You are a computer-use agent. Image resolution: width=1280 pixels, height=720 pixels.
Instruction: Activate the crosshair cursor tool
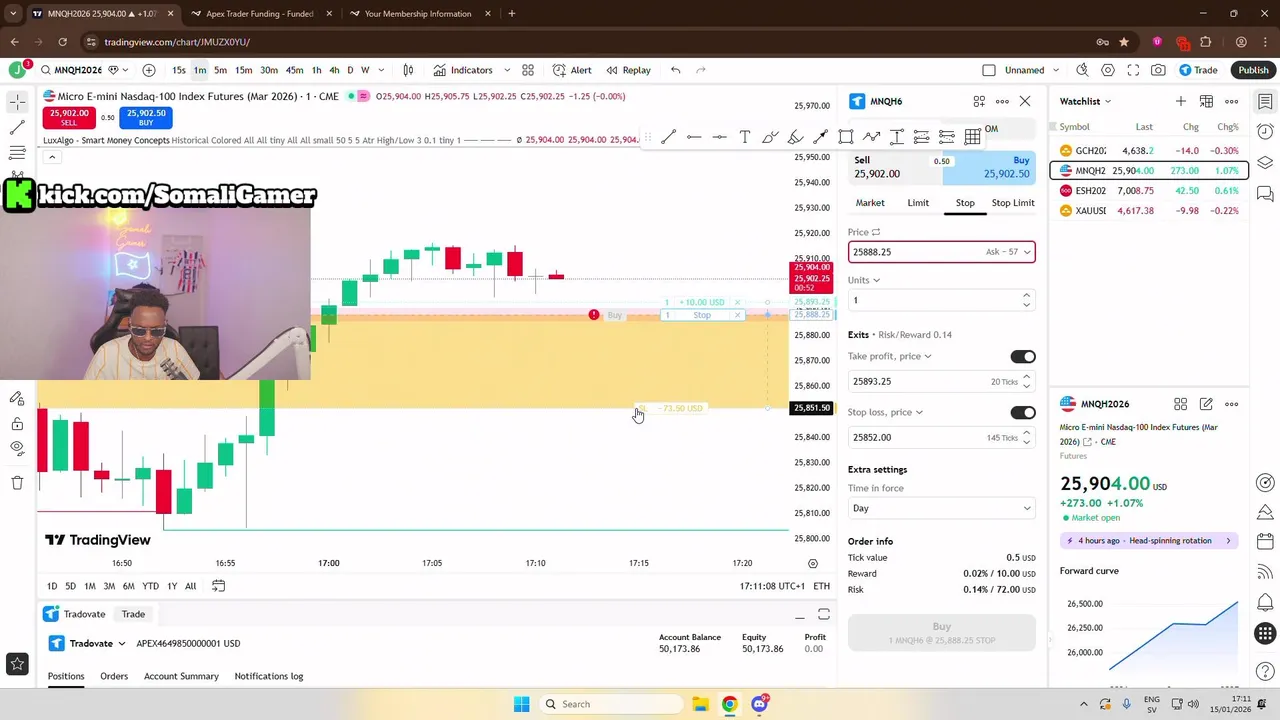(x=17, y=102)
